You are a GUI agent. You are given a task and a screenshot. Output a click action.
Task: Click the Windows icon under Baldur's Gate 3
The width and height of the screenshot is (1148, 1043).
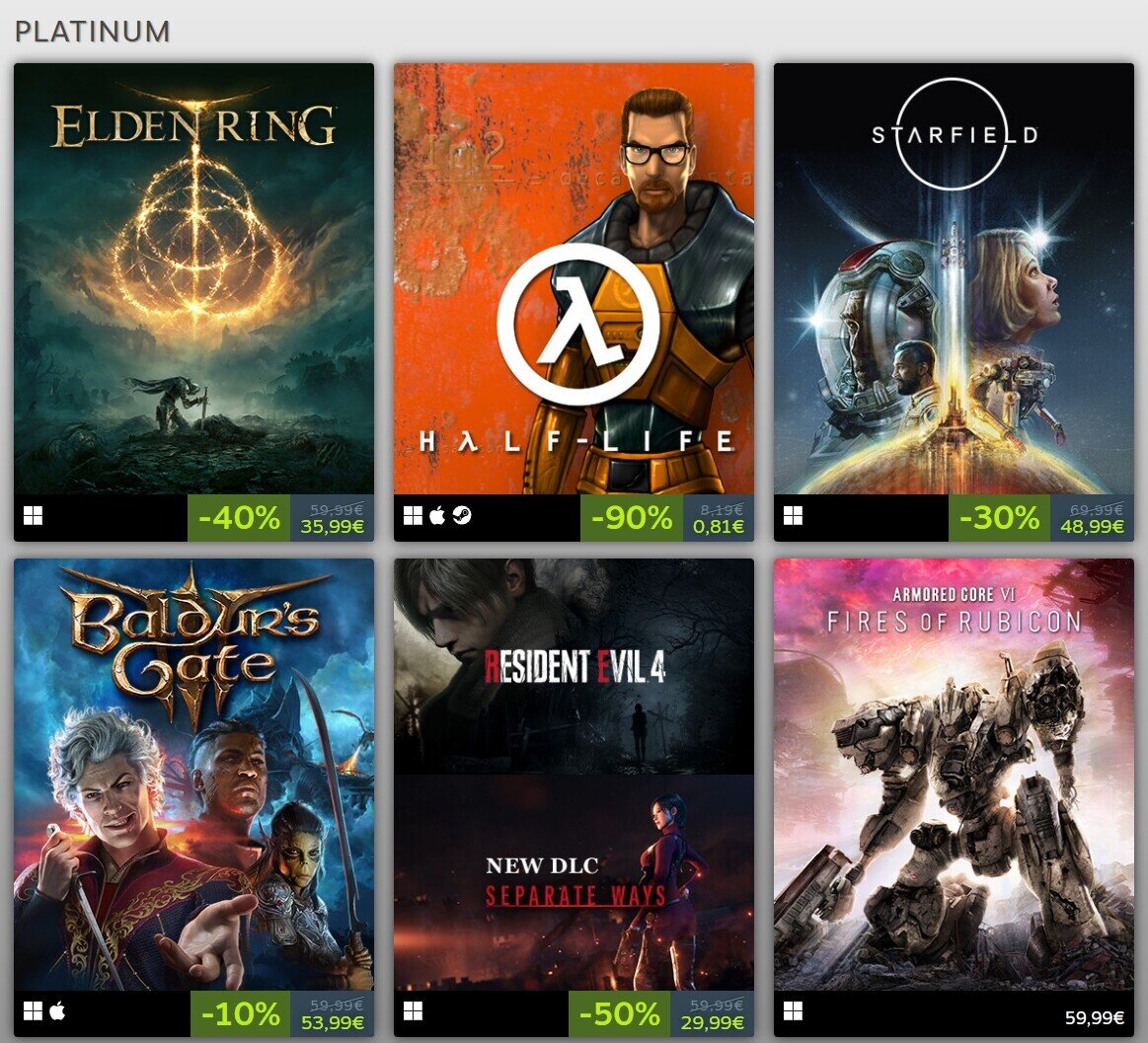coord(33,1011)
